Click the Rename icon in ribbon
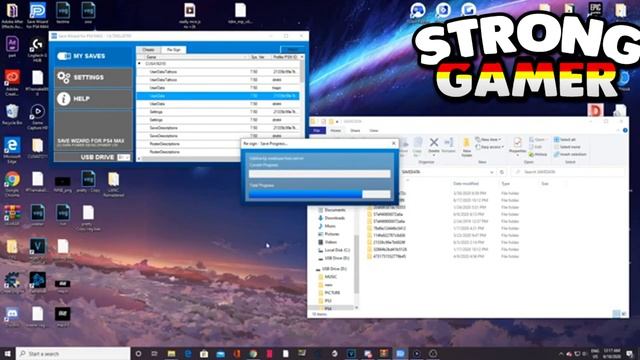The image size is (640, 360). pos(449,142)
